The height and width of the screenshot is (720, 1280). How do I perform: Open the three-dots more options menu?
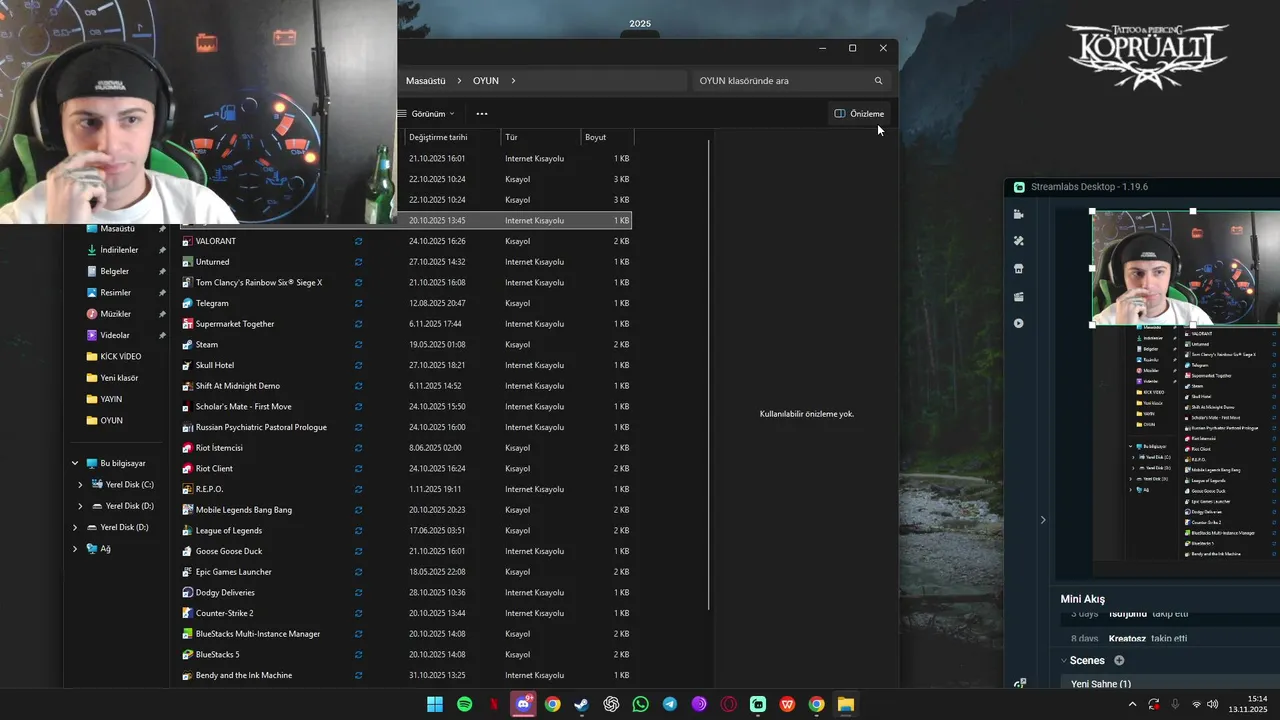point(482,114)
